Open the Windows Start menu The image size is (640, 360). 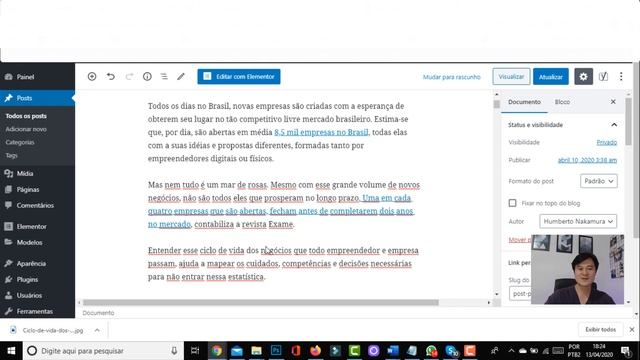11,351
